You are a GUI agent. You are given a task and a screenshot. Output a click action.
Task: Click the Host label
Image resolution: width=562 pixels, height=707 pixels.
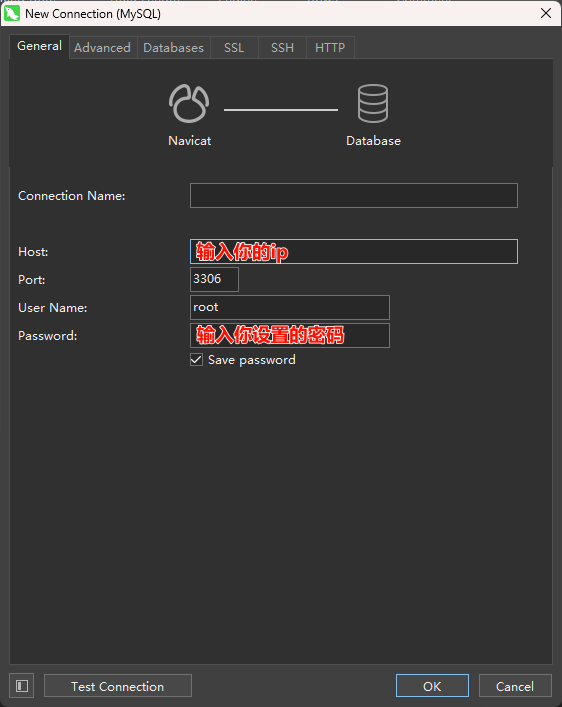[33, 252]
